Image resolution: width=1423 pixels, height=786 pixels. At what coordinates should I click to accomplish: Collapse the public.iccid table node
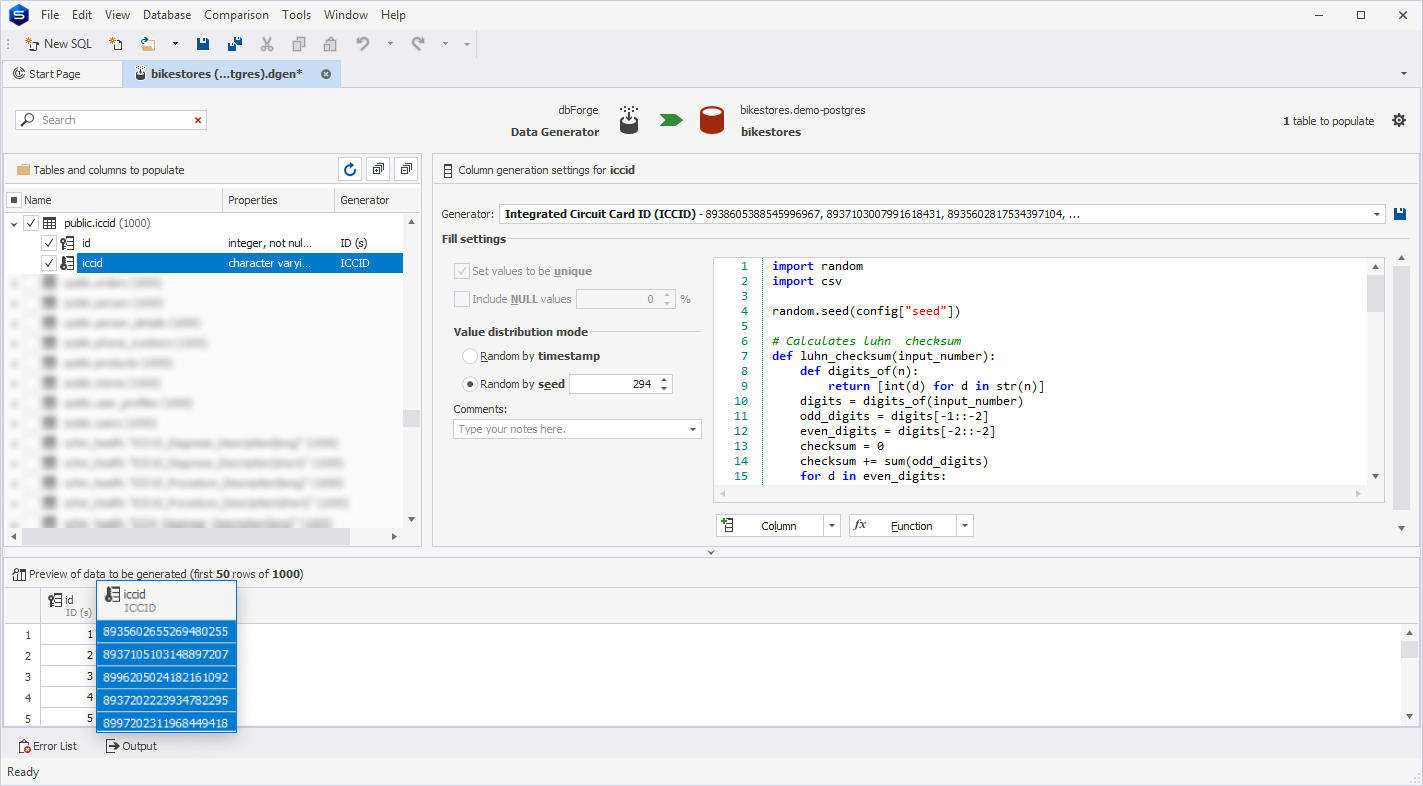point(14,224)
